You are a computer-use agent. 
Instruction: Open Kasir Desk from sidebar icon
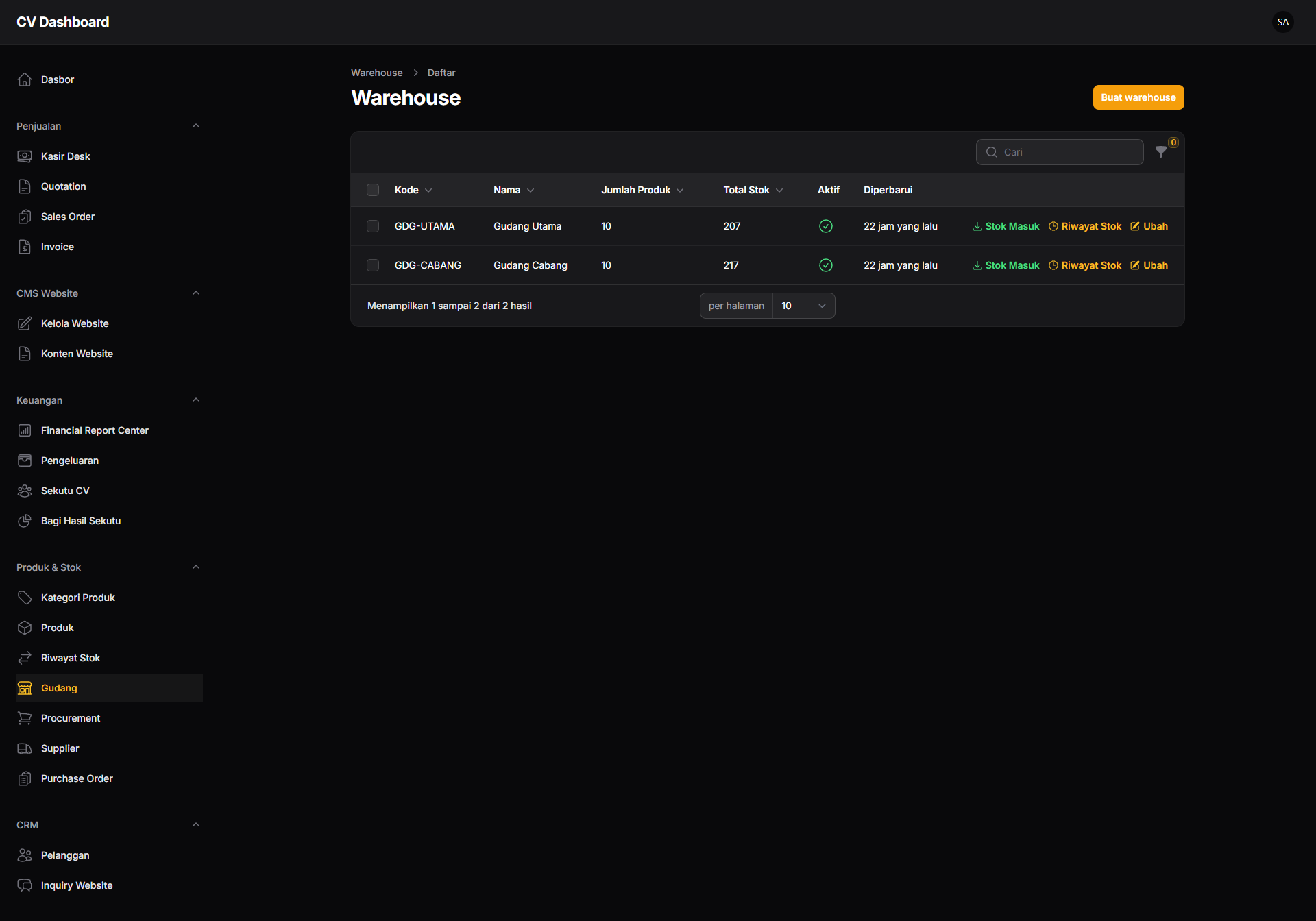(25, 156)
